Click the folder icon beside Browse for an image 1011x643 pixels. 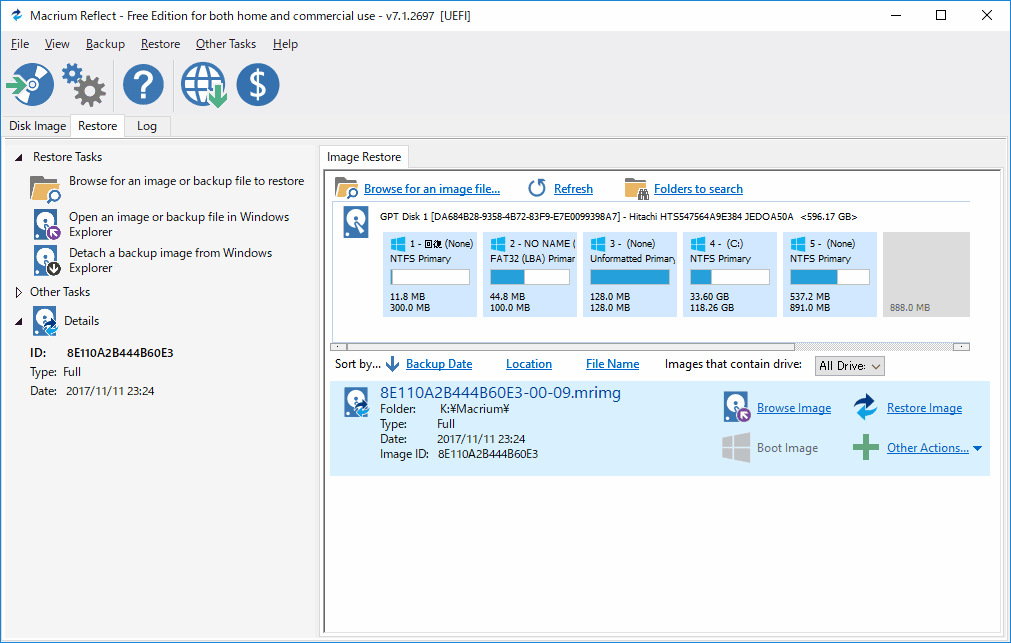[45, 189]
